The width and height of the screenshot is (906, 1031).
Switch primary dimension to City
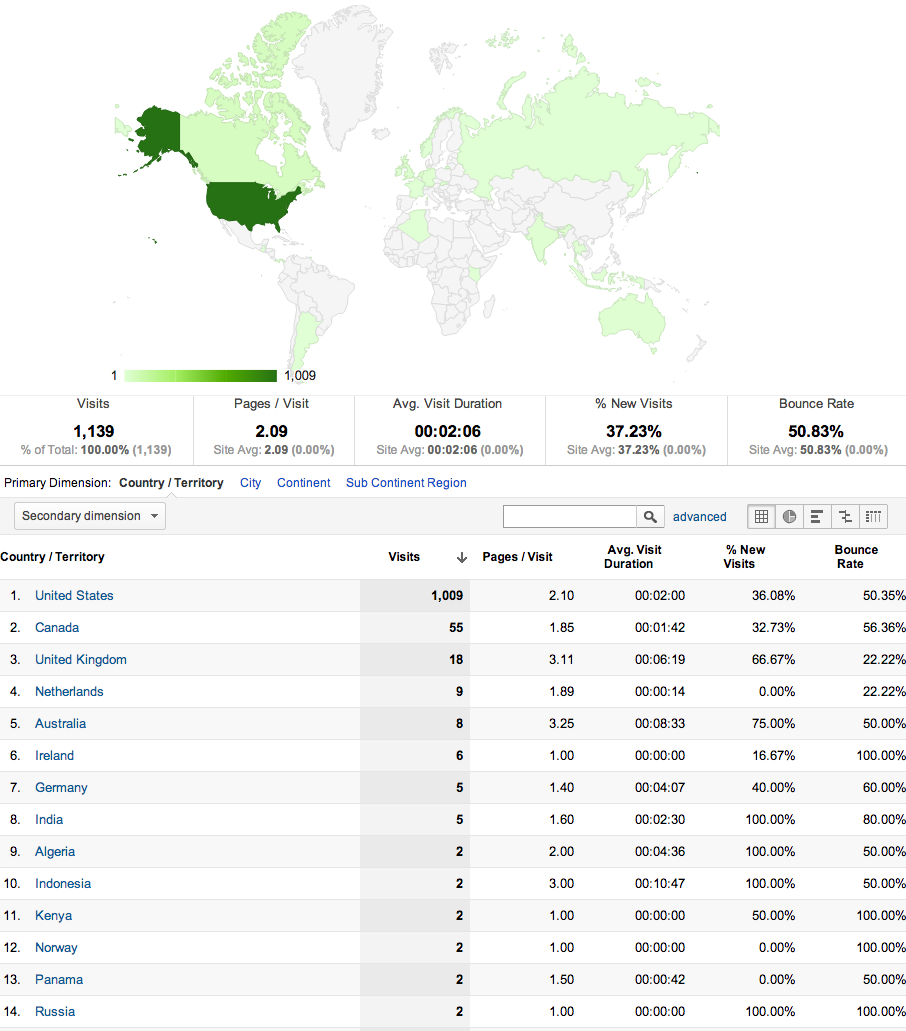(x=250, y=483)
